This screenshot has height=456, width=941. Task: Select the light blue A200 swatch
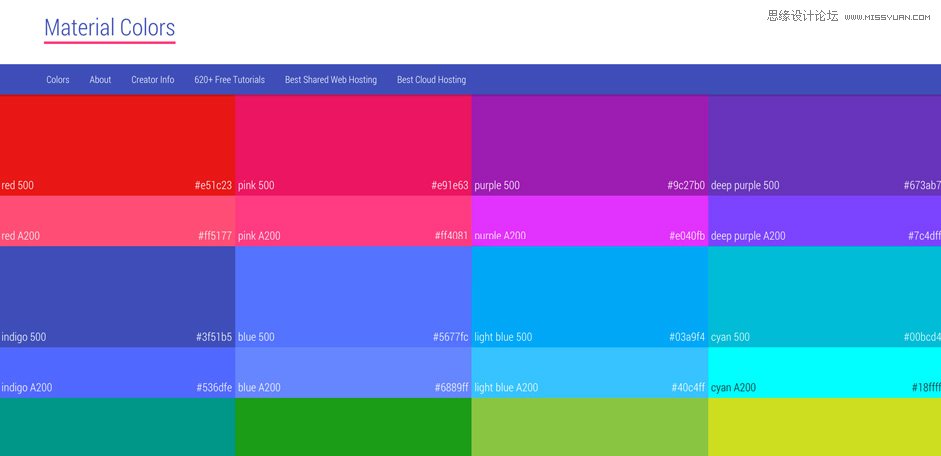590,373
